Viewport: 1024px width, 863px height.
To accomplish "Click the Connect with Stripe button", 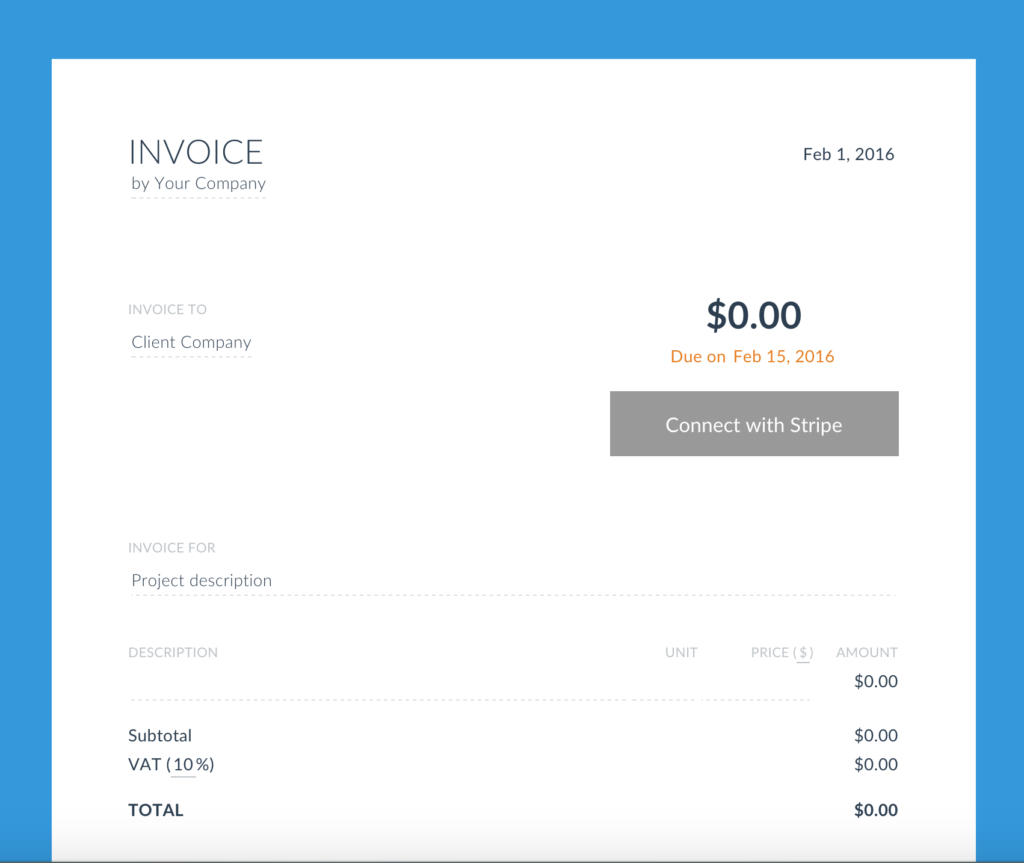I will [754, 425].
